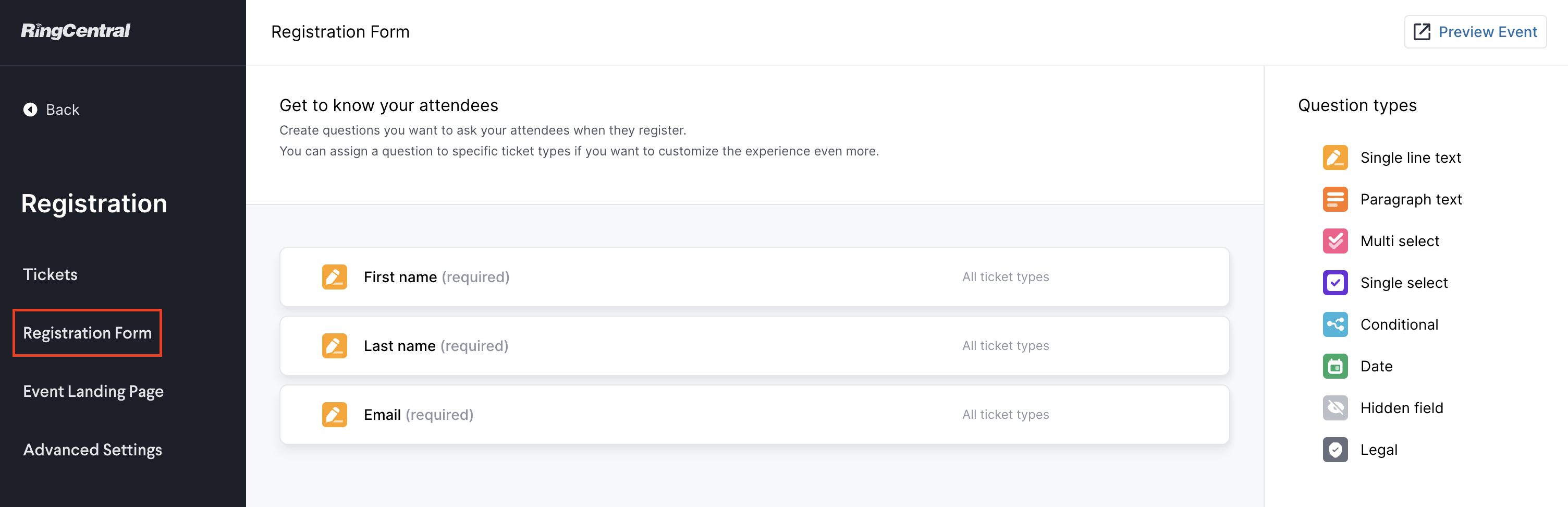The height and width of the screenshot is (507, 1568).
Task: Click the Preview Event button
Action: (1475, 32)
